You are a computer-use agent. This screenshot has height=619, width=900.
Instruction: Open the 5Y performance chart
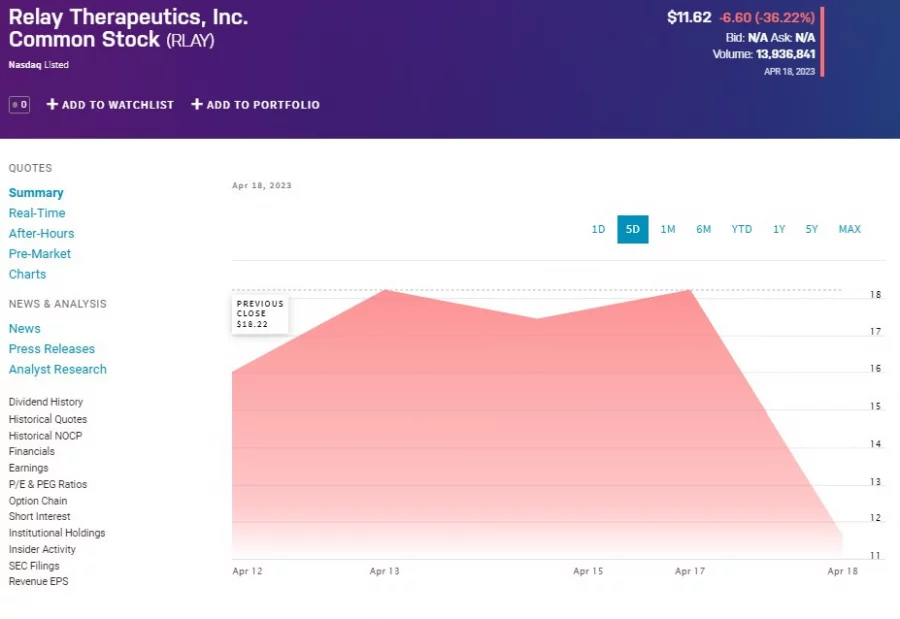(x=811, y=229)
